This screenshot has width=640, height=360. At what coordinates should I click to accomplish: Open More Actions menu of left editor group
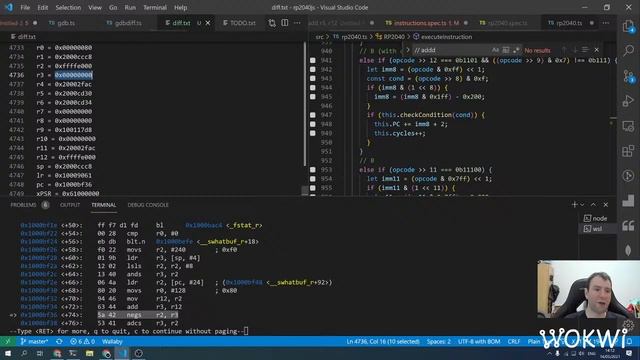(297, 23)
